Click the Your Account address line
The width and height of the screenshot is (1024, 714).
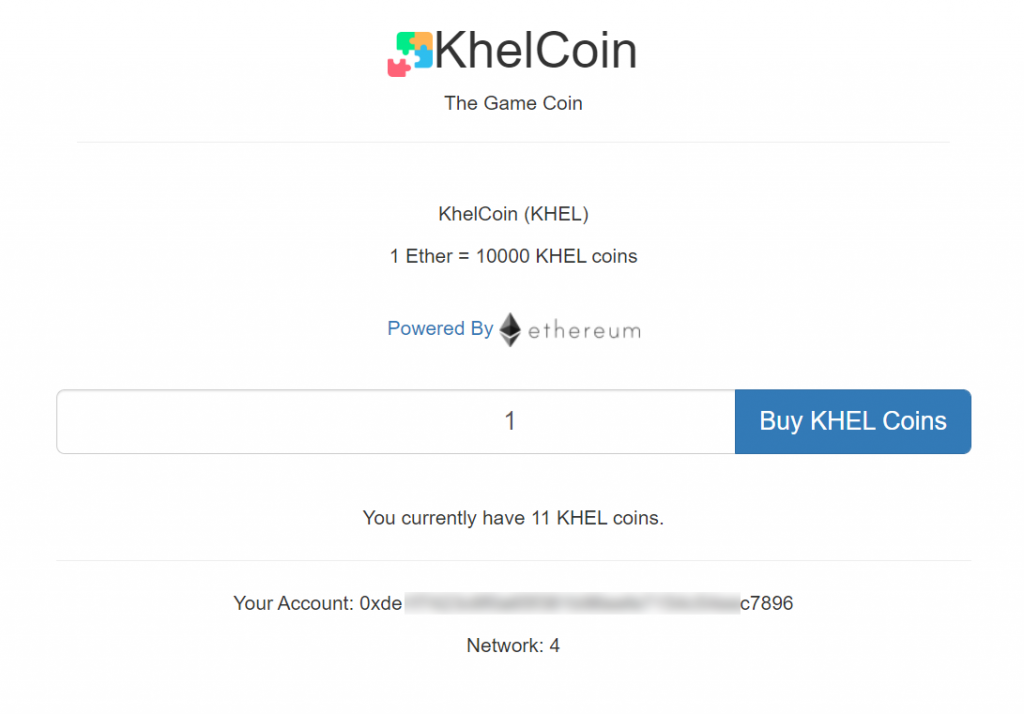(x=513, y=603)
